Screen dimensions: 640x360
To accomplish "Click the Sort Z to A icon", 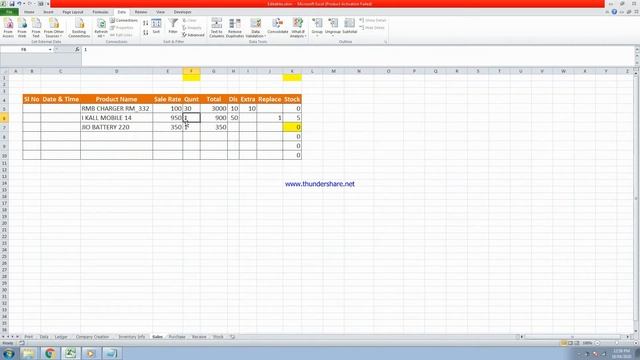I will [146, 32].
